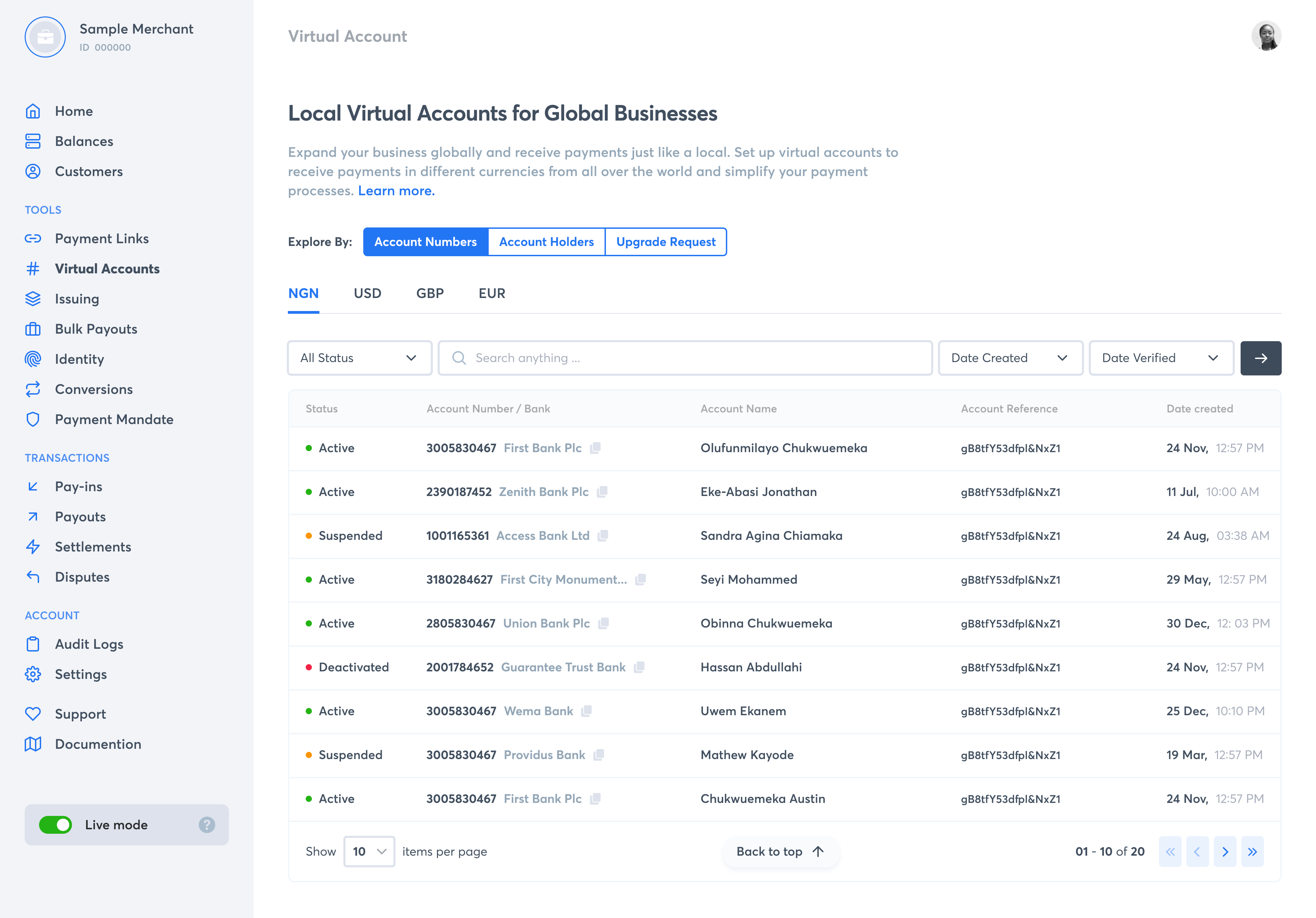Viewport: 1316px width, 918px height.
Task: Click the Conversions arrows icon
Action: click(x=33, y=389)
